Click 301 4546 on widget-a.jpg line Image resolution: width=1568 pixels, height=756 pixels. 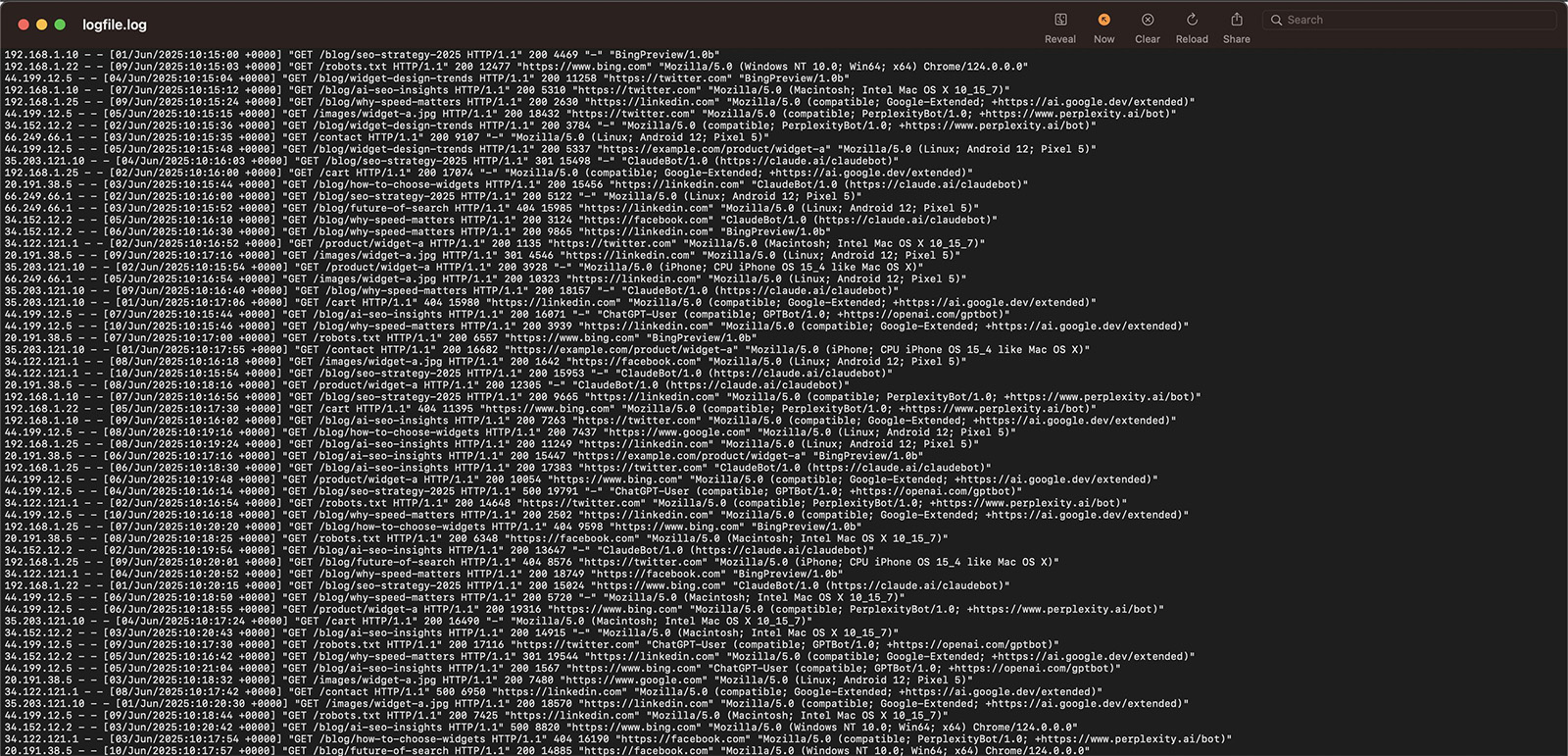528,255
